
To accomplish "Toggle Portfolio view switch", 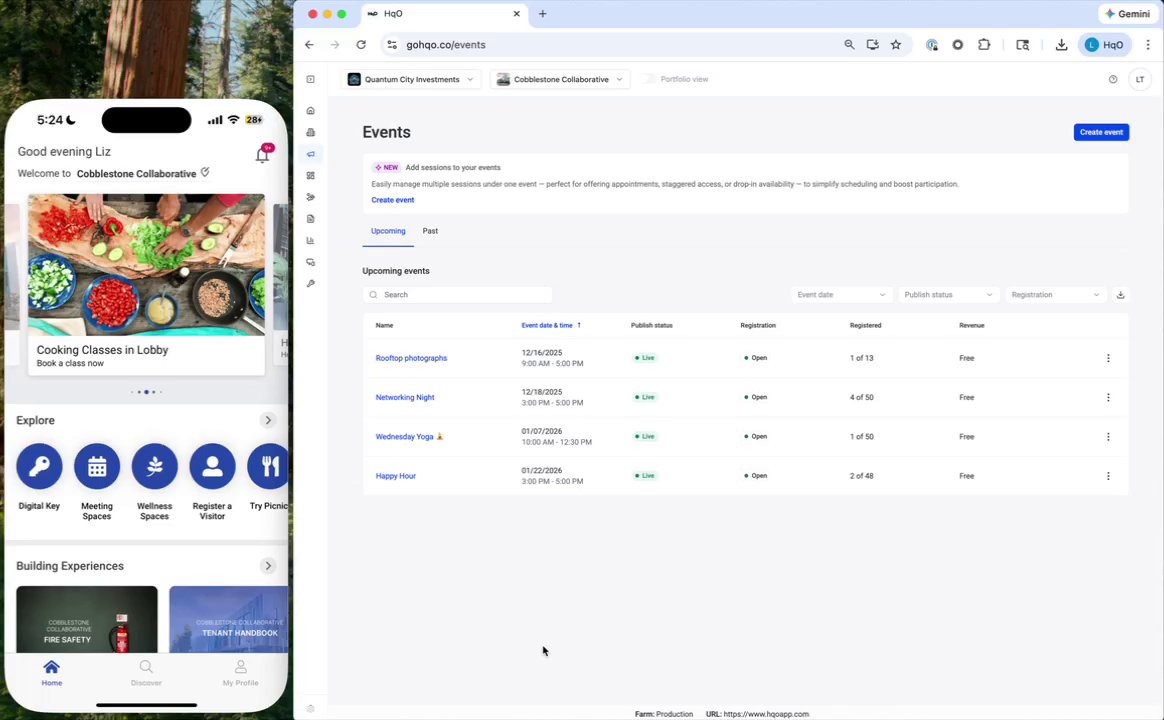I will (649, 79).
